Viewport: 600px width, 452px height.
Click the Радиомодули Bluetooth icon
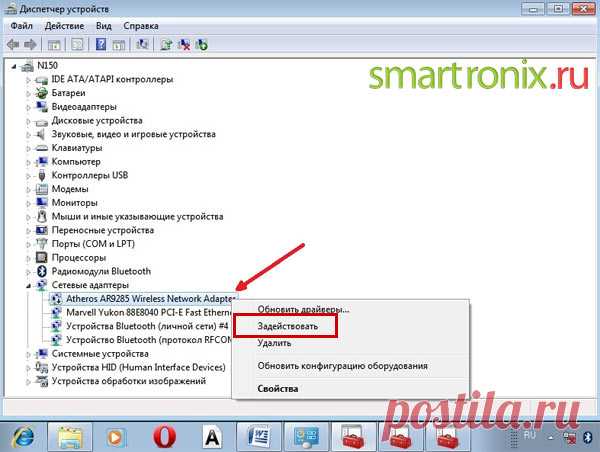(41, 271)
